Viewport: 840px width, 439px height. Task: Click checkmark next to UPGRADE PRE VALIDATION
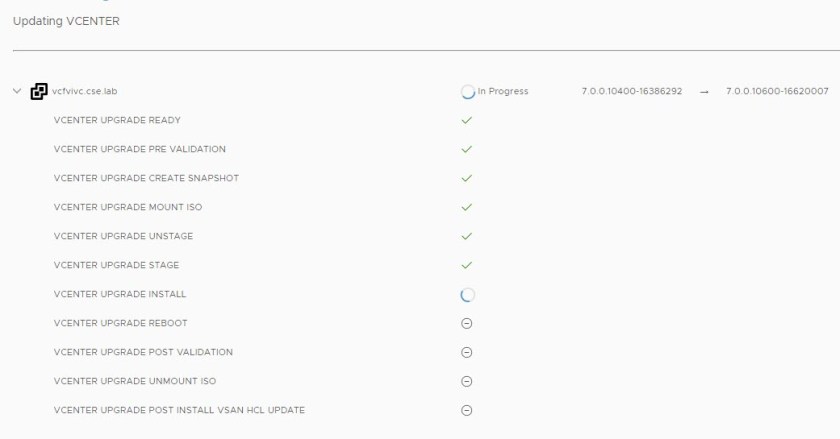(466, 149)
